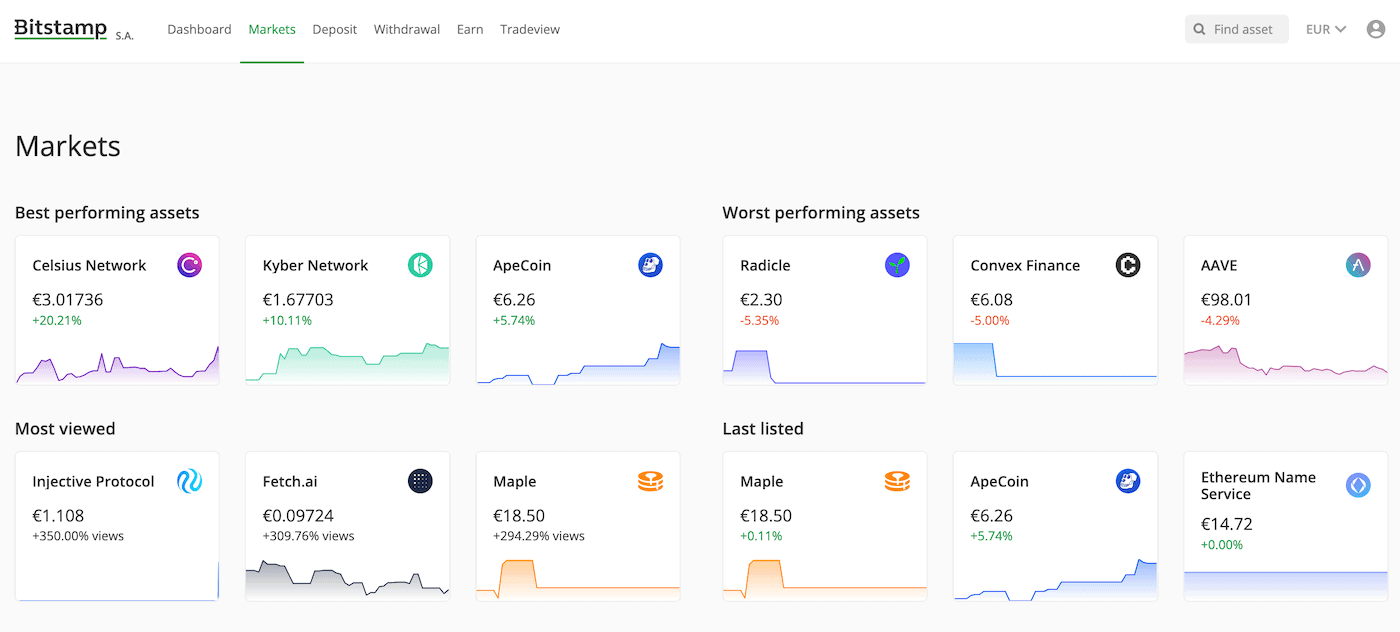Image resolution: width=1400 pixels, height=632 pixels.
Task: Click the +350.00% views label
Action: (x=78, y=536)
